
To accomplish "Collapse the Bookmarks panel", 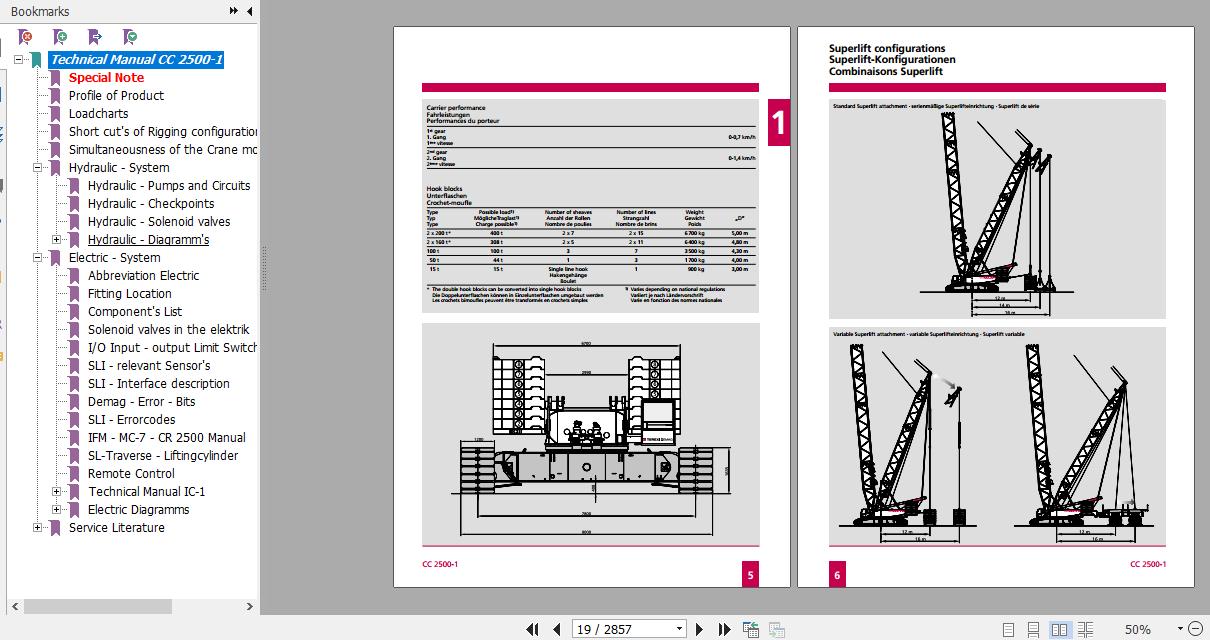I will point(247,11).
